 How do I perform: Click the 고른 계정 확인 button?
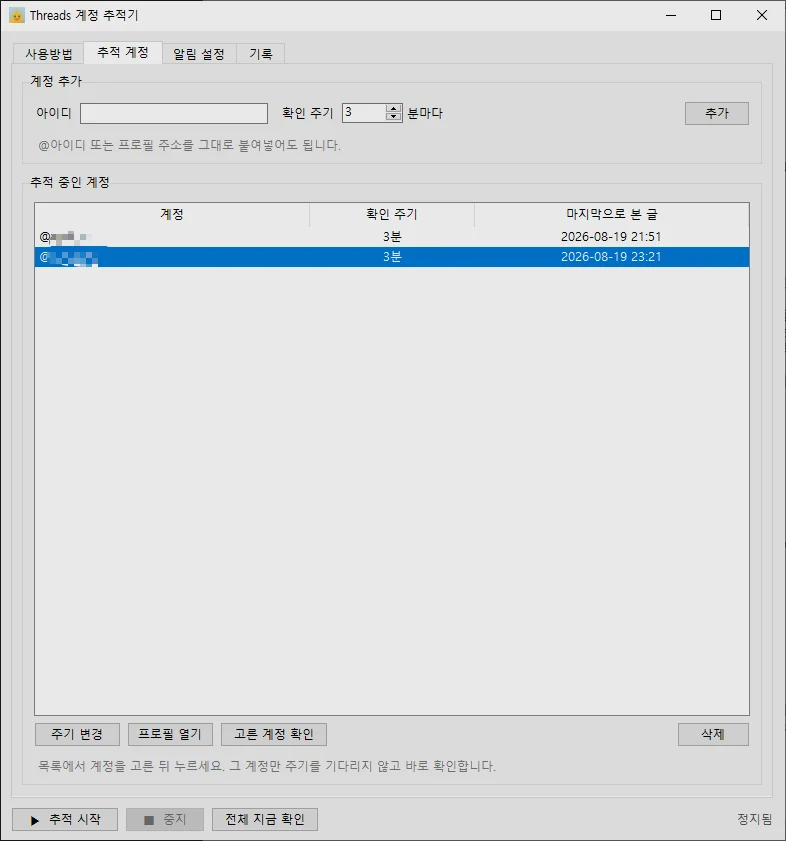(274, 734)
